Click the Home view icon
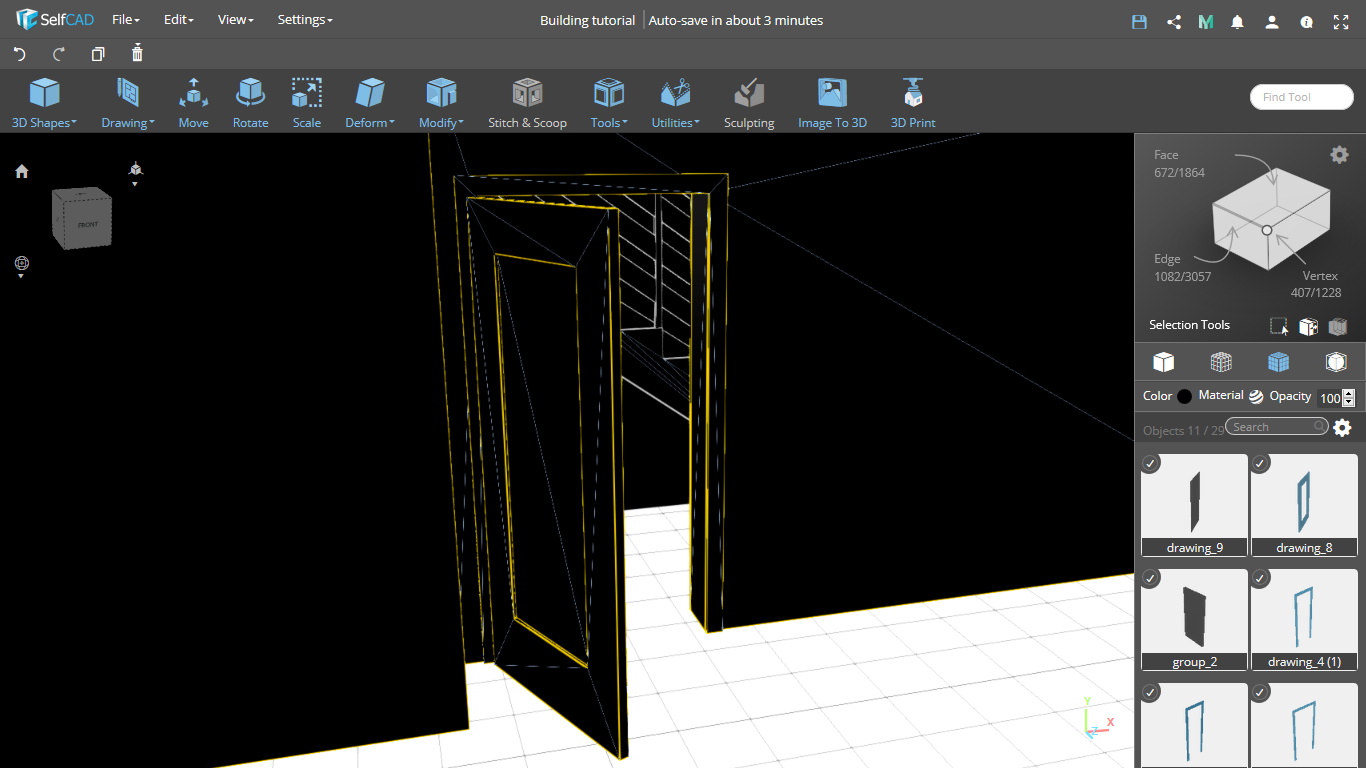This screenshot has height=768, width=1366. [22, 171]
